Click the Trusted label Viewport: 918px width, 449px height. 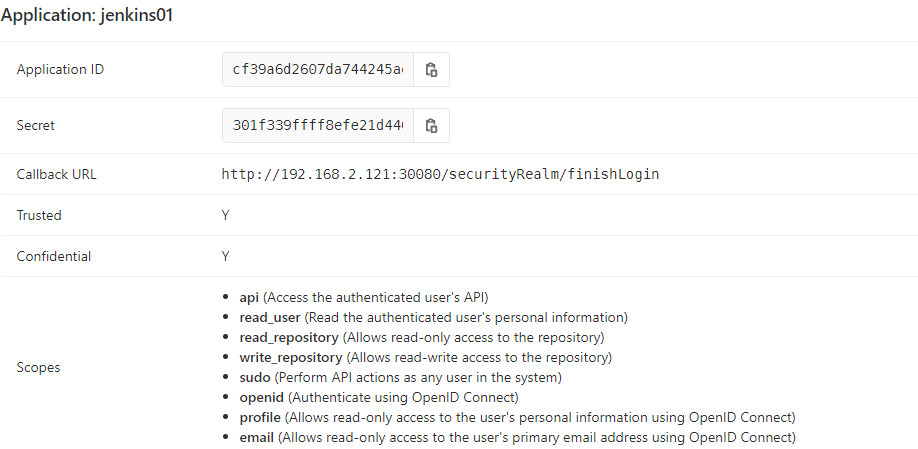coord(39,215)
